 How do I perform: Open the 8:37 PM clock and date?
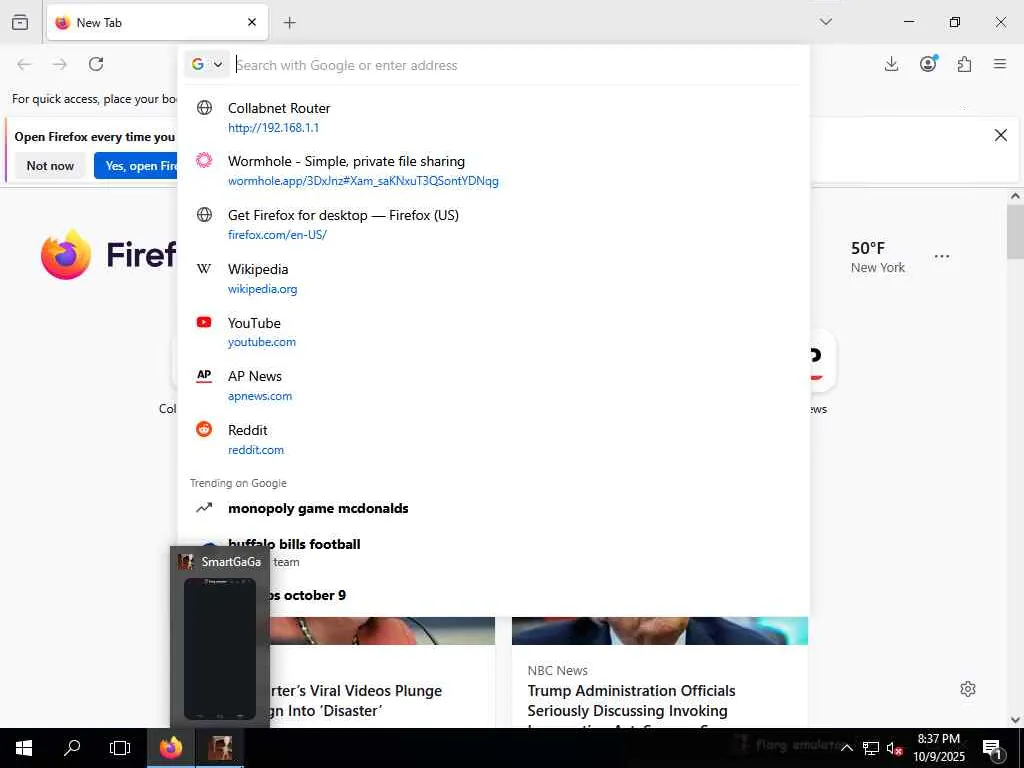[938, 748]
